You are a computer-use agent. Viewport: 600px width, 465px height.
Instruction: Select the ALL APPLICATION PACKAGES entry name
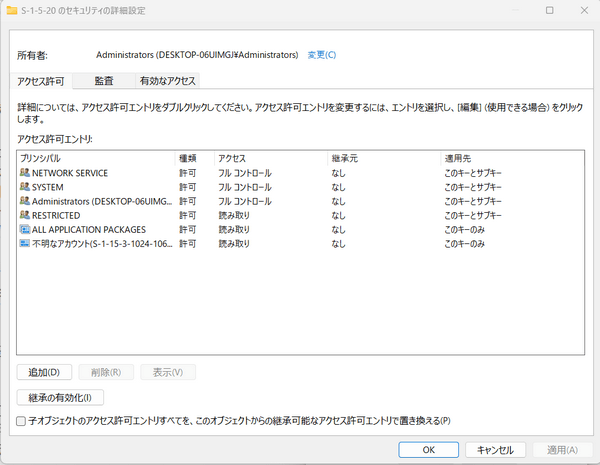tap(89, 230)
